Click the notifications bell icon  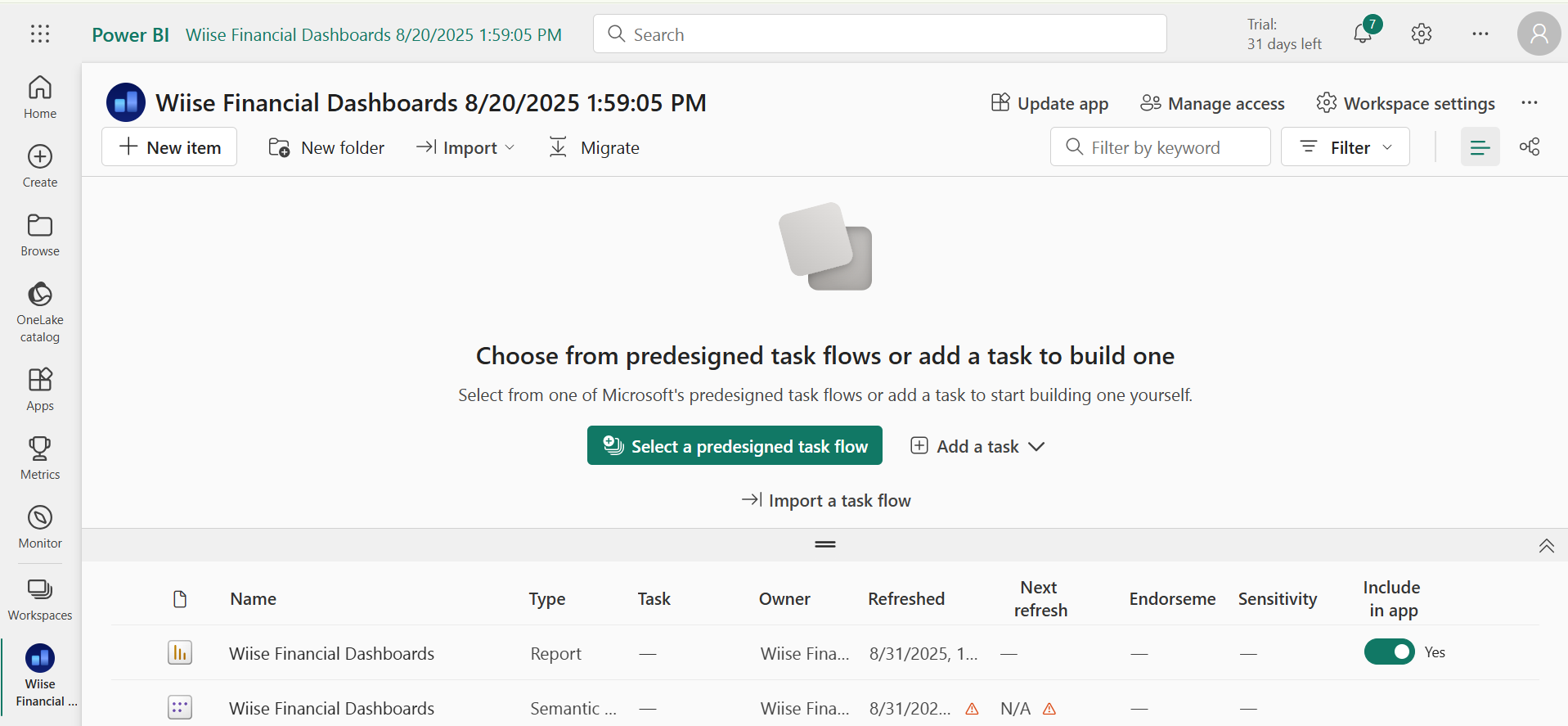(x=1363, y=34)
